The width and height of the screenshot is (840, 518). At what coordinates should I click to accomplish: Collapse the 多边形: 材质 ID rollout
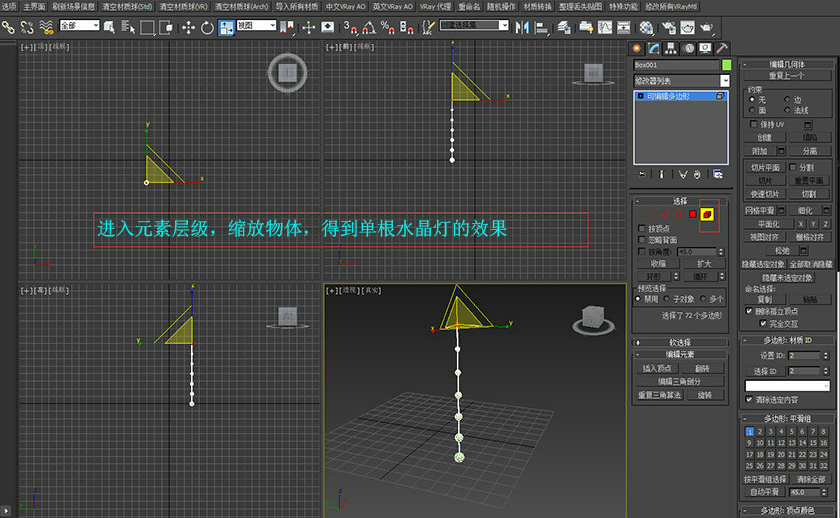pyautogui.click(x=787, y=340)
